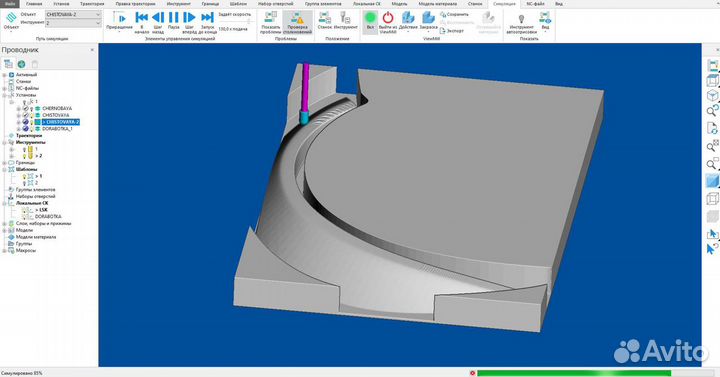
Task: Toggle the lightbulb visibility of CHISTOVAYA
Action: [32, 115]
